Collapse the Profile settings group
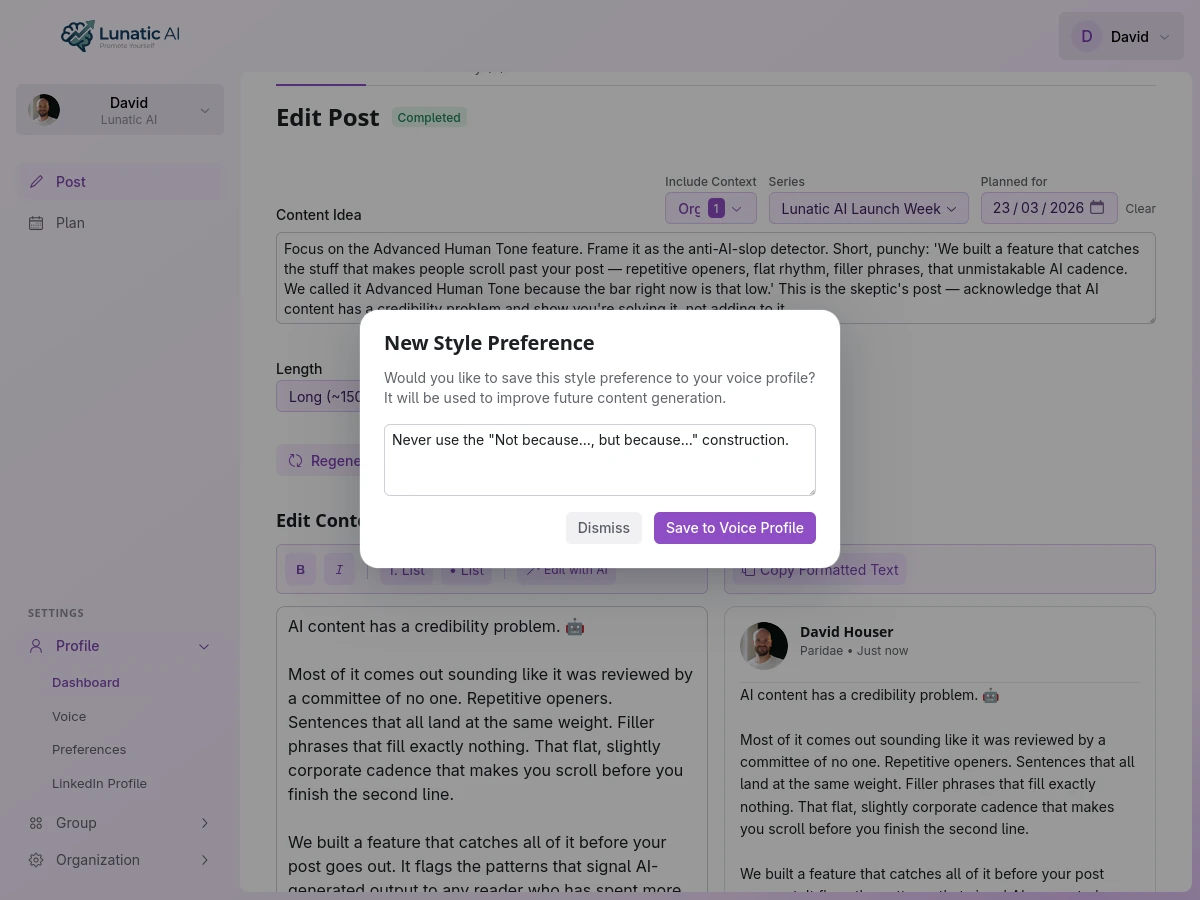Viewport: 1200px width, 900px height. coord(120,646)
